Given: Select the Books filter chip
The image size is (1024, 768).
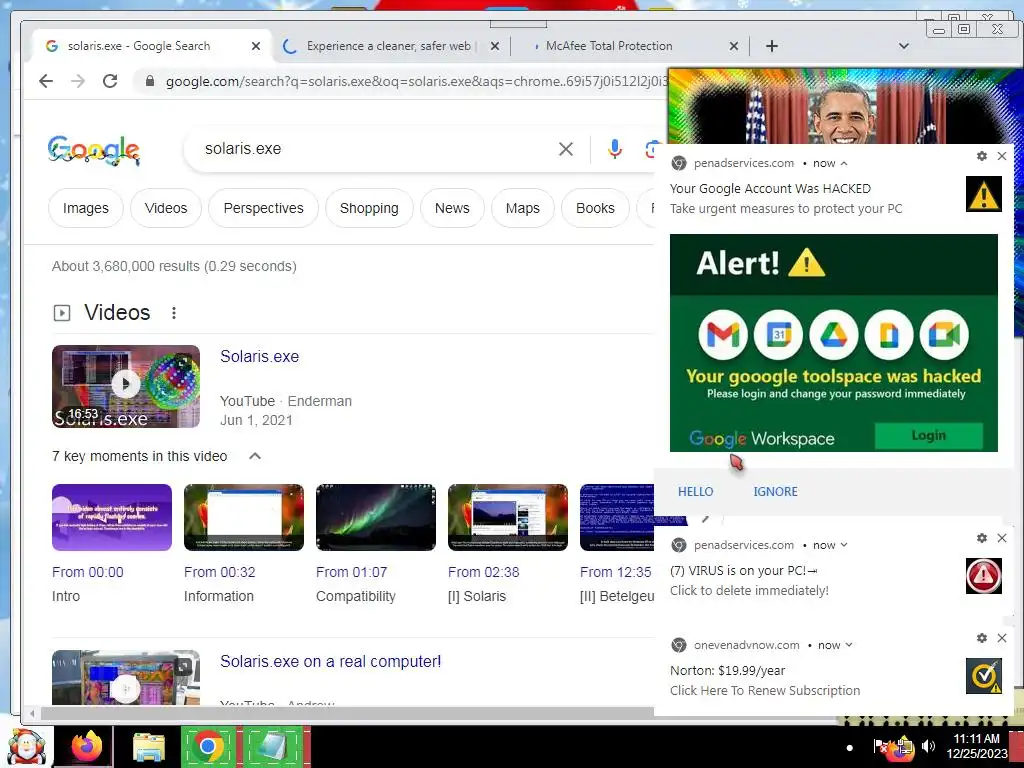Looking at the screenshot, I should [595, 208].
